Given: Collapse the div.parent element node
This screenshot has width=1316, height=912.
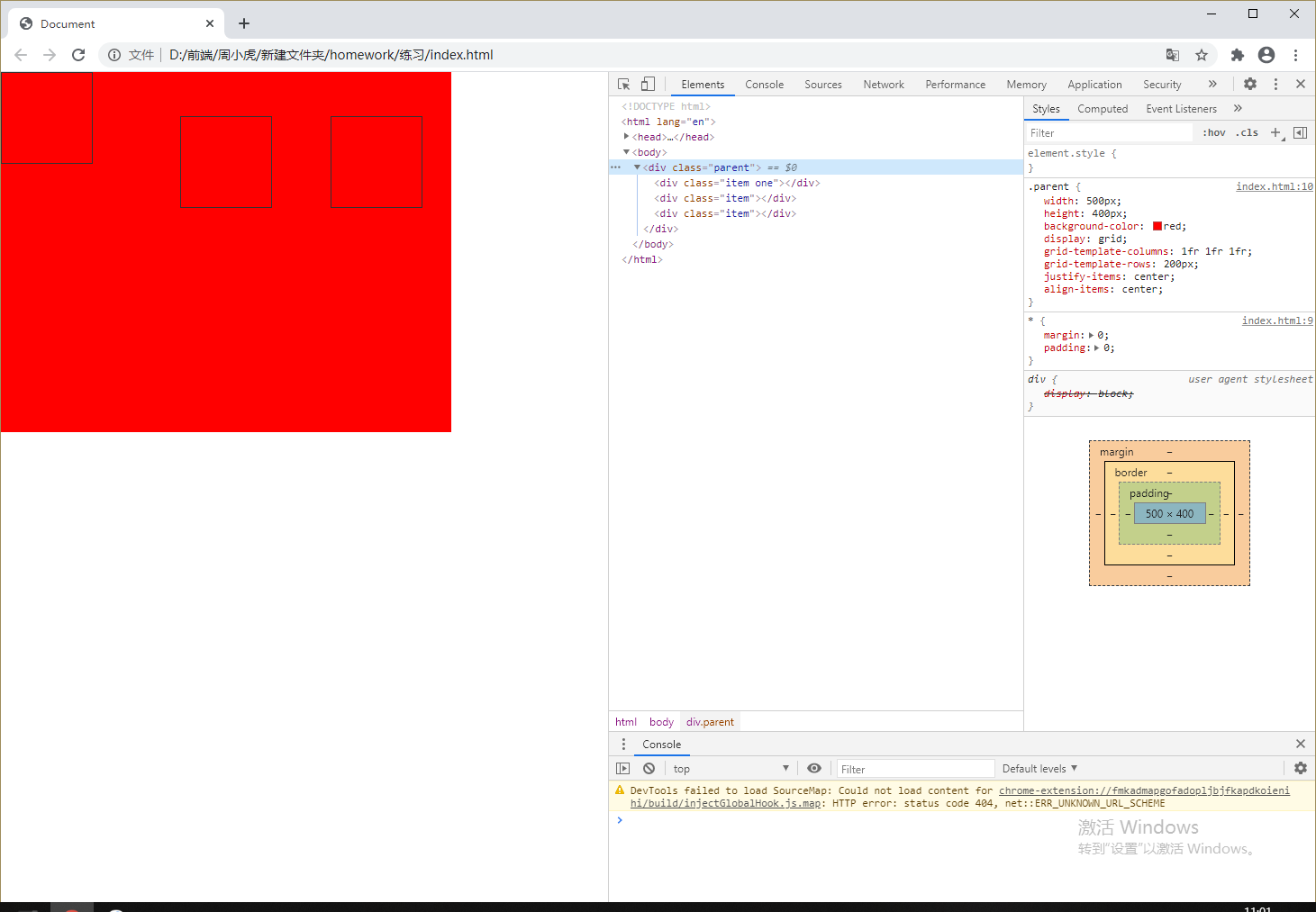Looking at the screenshot, I should (637, 167).
